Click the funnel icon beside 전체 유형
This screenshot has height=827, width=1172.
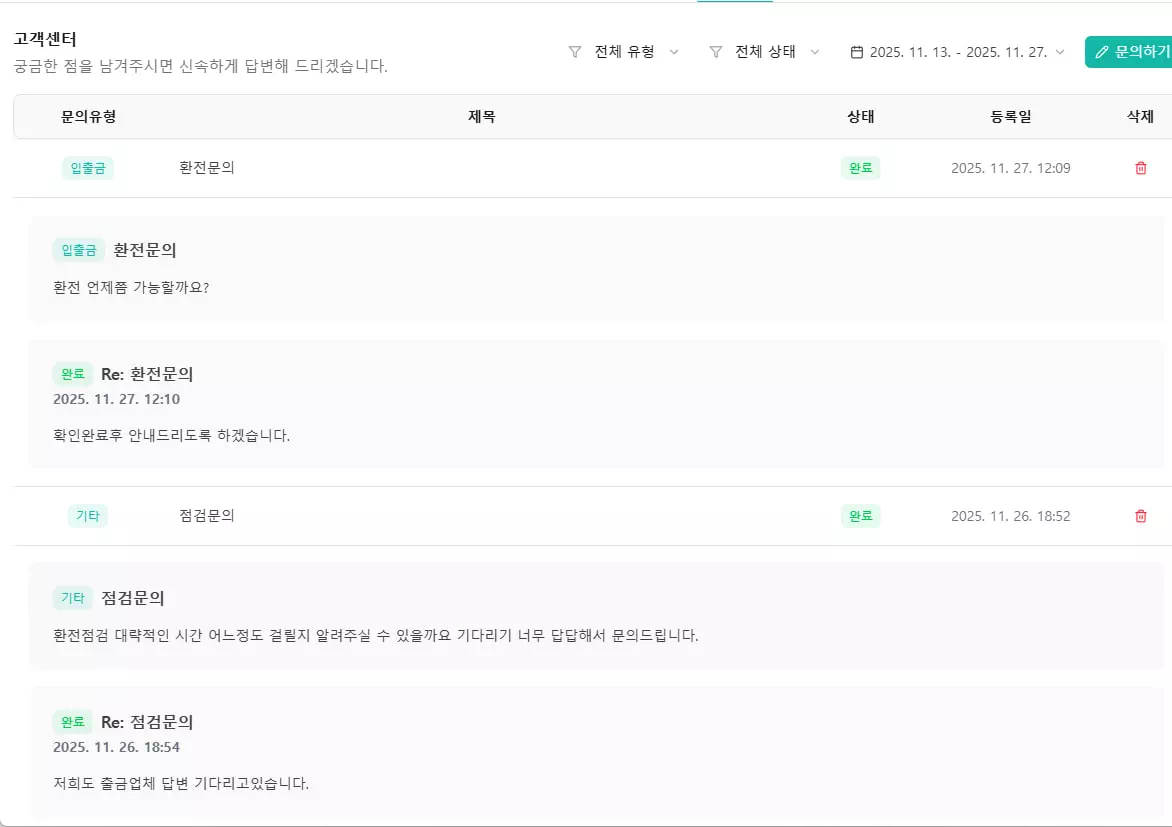coord(575,52)
